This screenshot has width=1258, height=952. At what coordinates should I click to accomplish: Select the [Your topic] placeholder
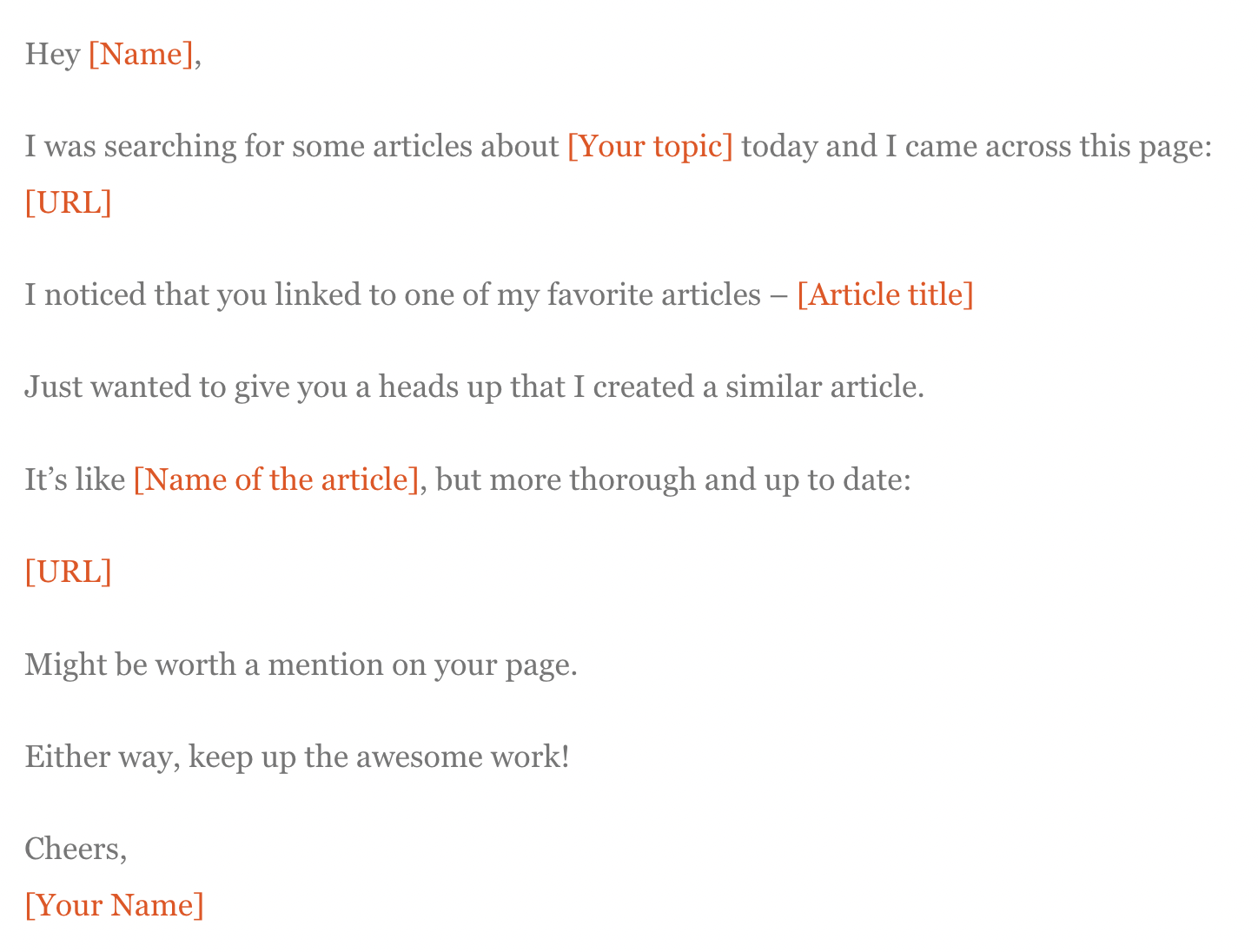click(650, 146)
